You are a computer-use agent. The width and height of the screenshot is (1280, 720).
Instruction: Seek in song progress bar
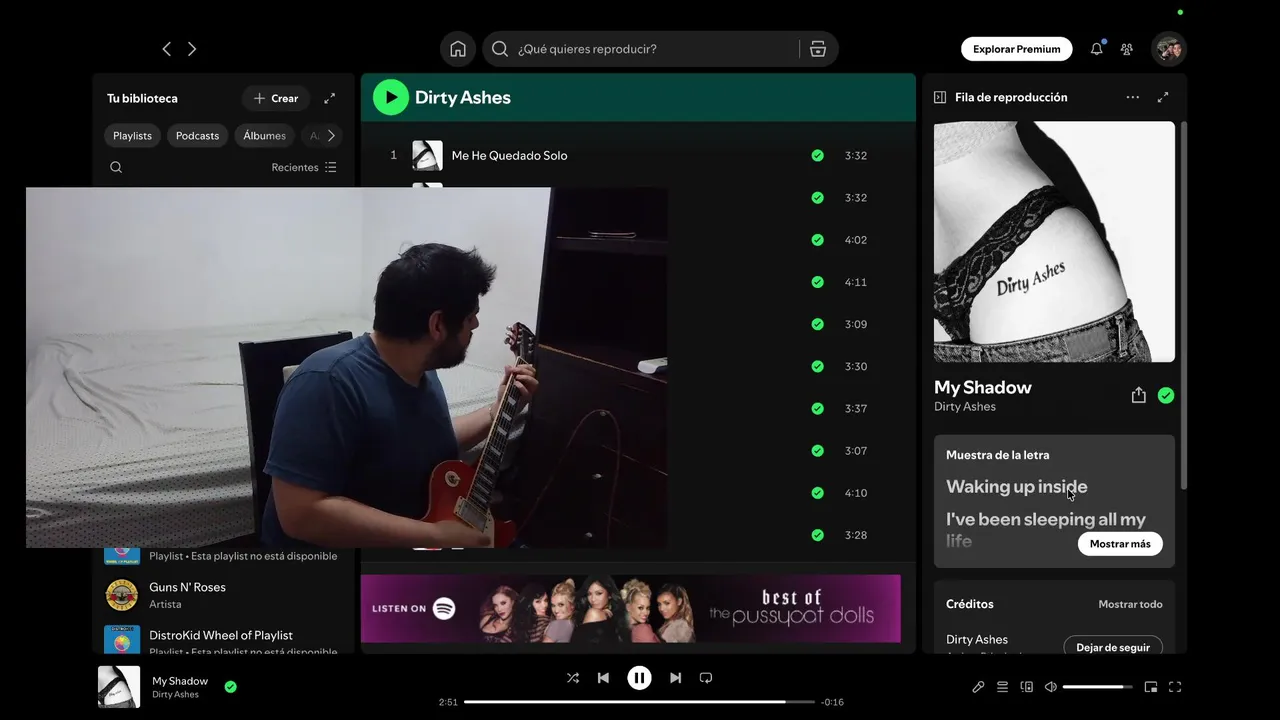coord(639,702)
